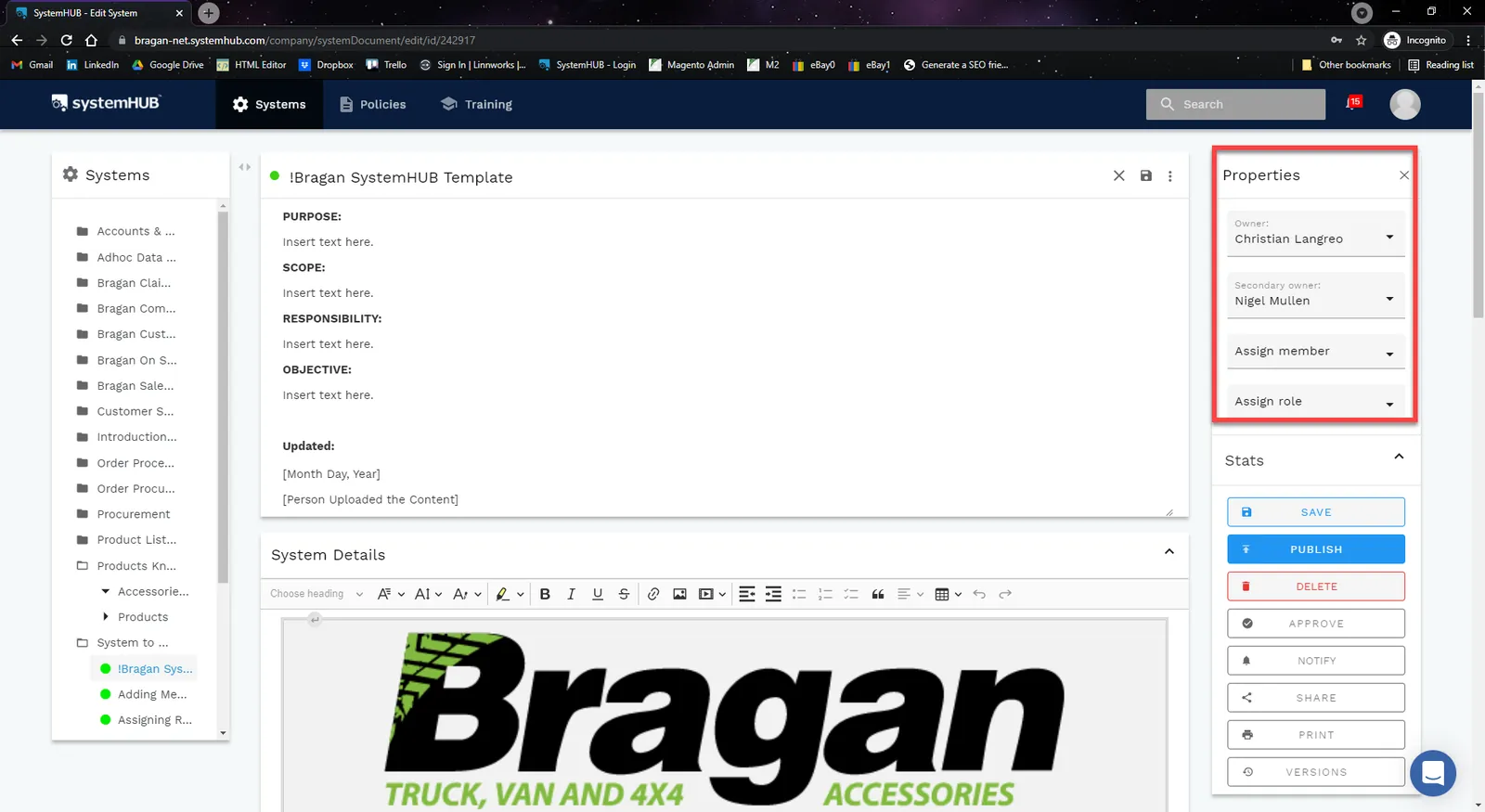Viewport: 1485px width, 812px height.
Task: Open the chat support bubble
Action: point(1433,773)
